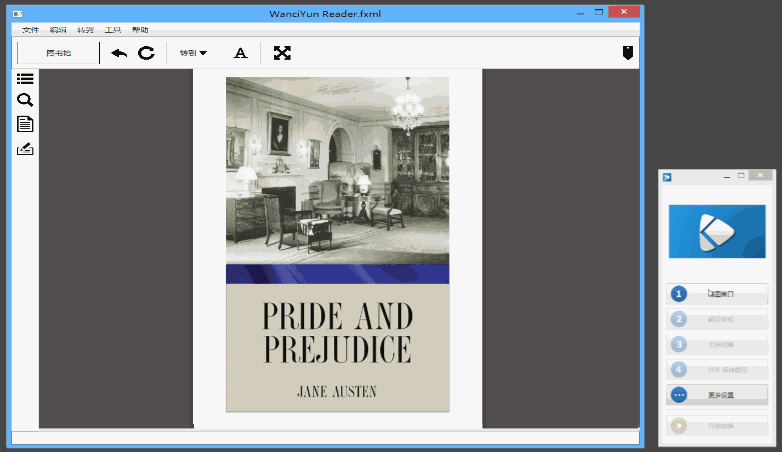Open the table of contents list icon
782x452 pixels.
tap(25, 79)
